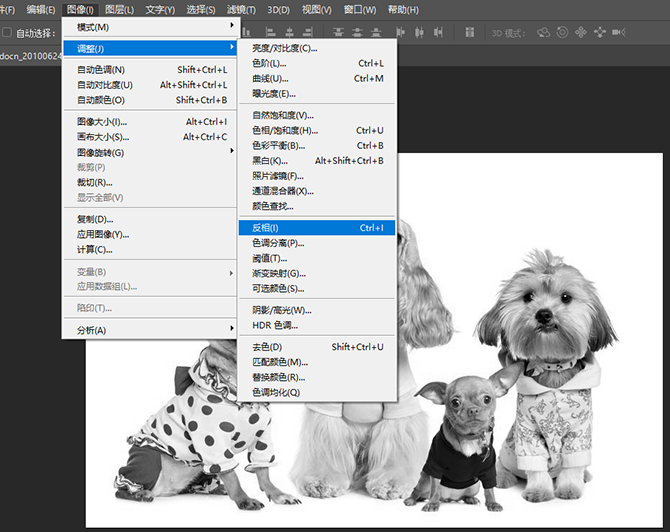Choose 自然饱和度(V) vibrance
670x532 pixels.
pyautogui.click(x=317, y=115)
